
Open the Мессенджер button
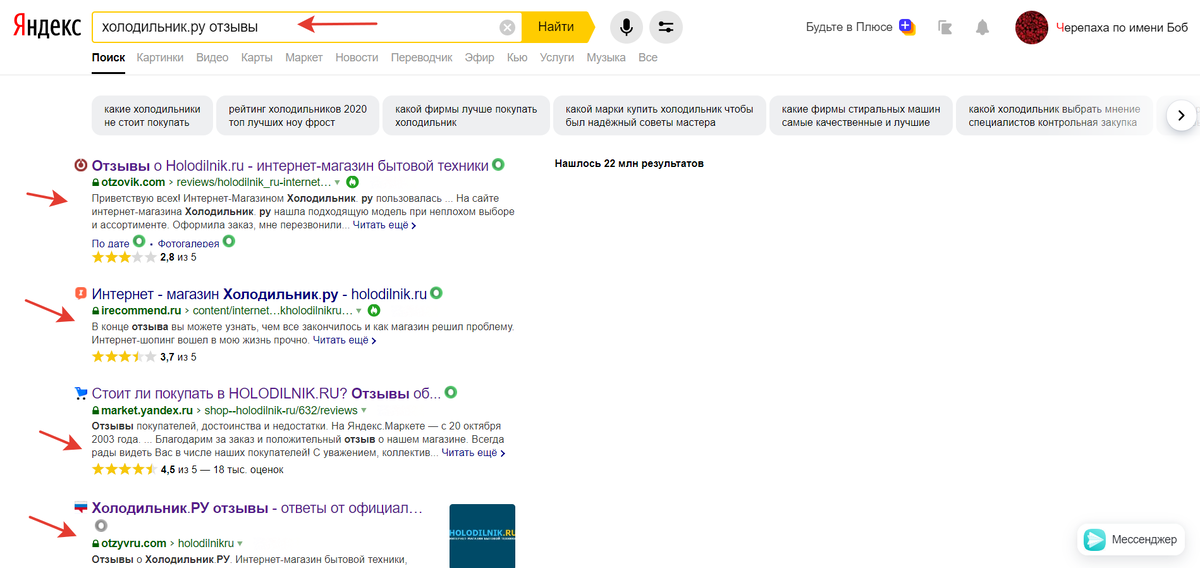pos(1132,540)
